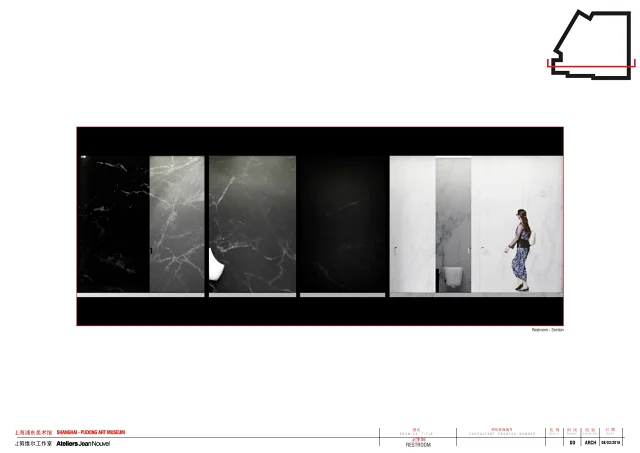Screen dimensions: 640x453
Task: Click the Shanghai Pudong Art Museum title
Action: point(90,432)
